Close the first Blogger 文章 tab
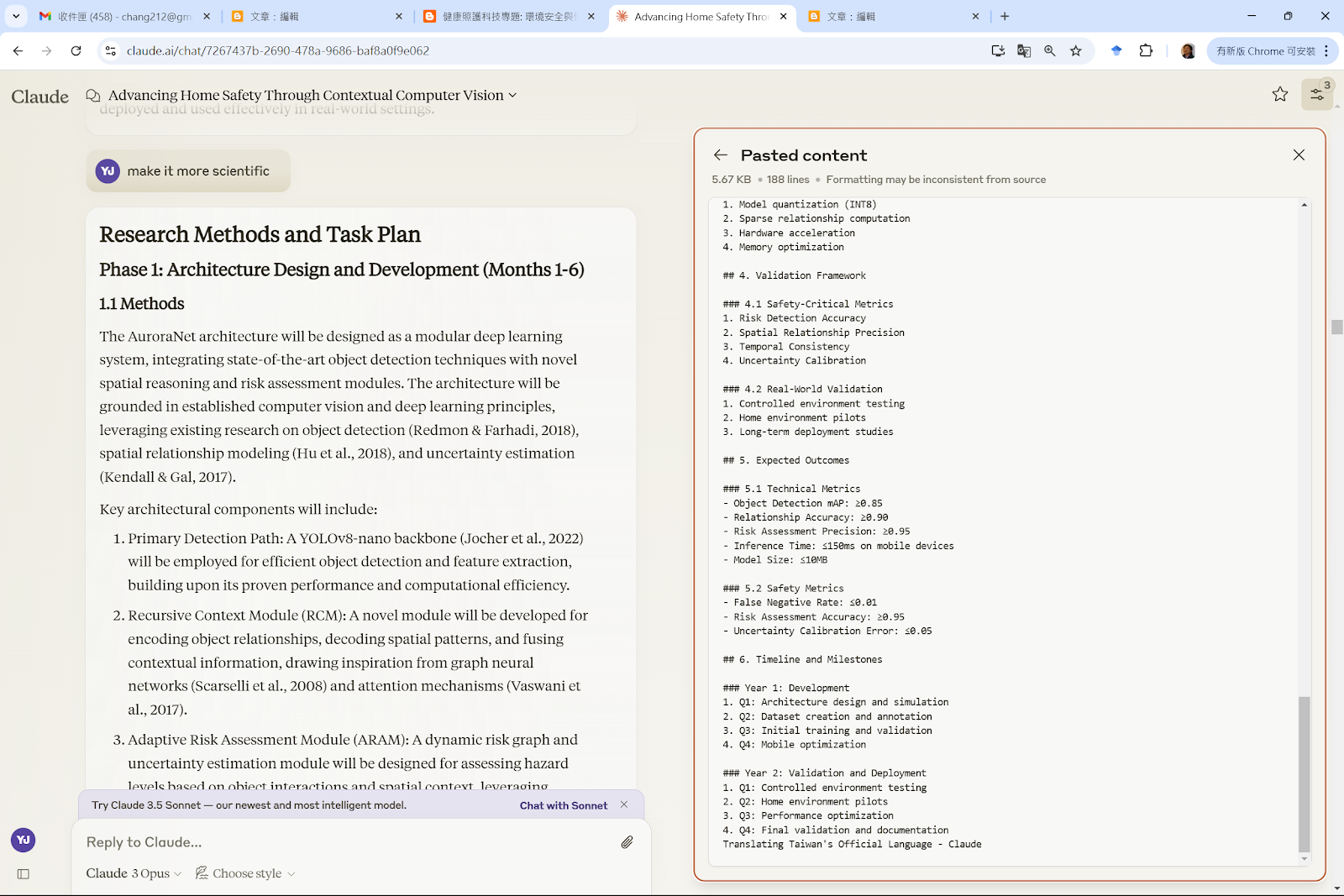 (399, 16)
